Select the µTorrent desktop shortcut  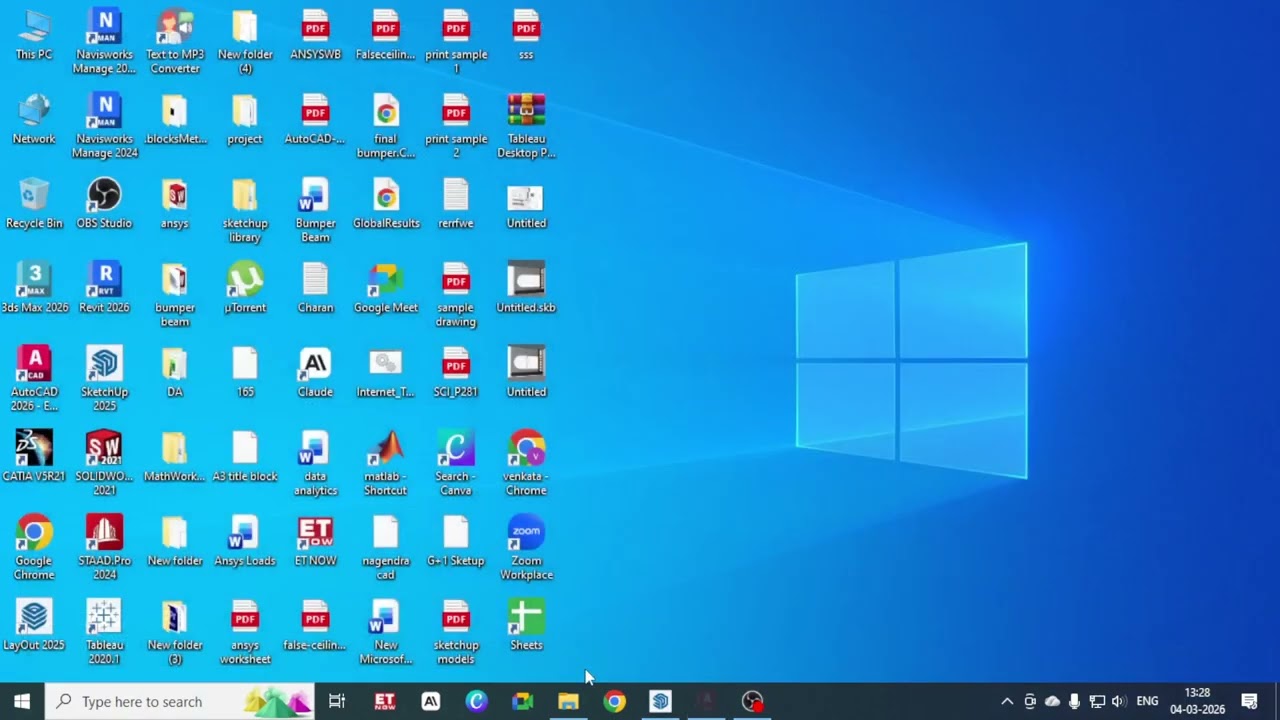click(x=245, y=288)
